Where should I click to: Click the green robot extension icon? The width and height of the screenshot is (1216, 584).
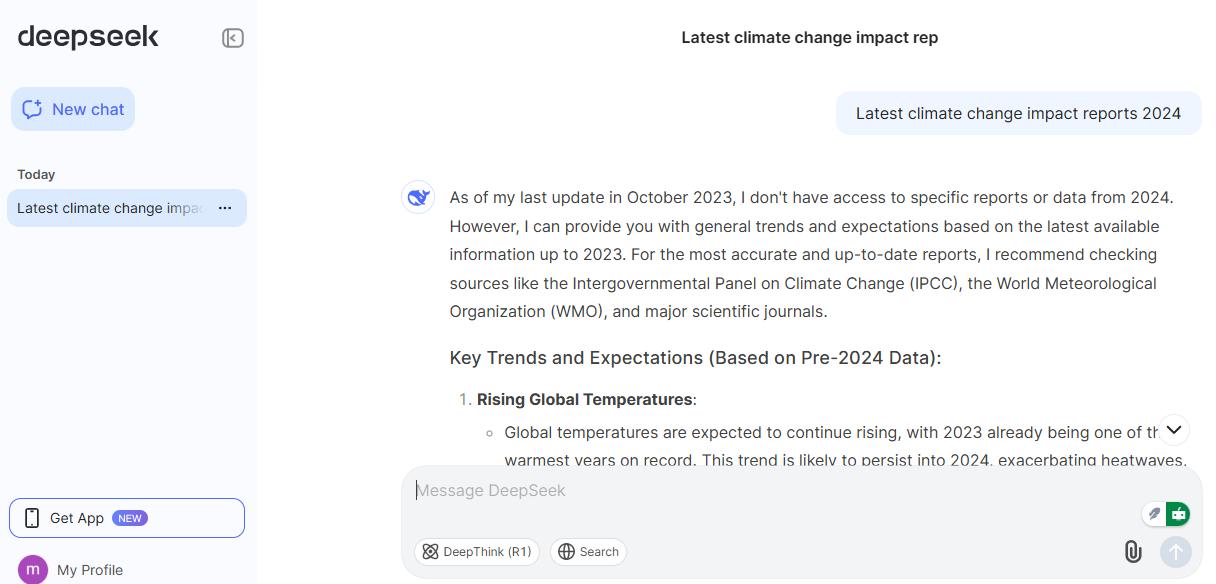[x=1178, y=513]
